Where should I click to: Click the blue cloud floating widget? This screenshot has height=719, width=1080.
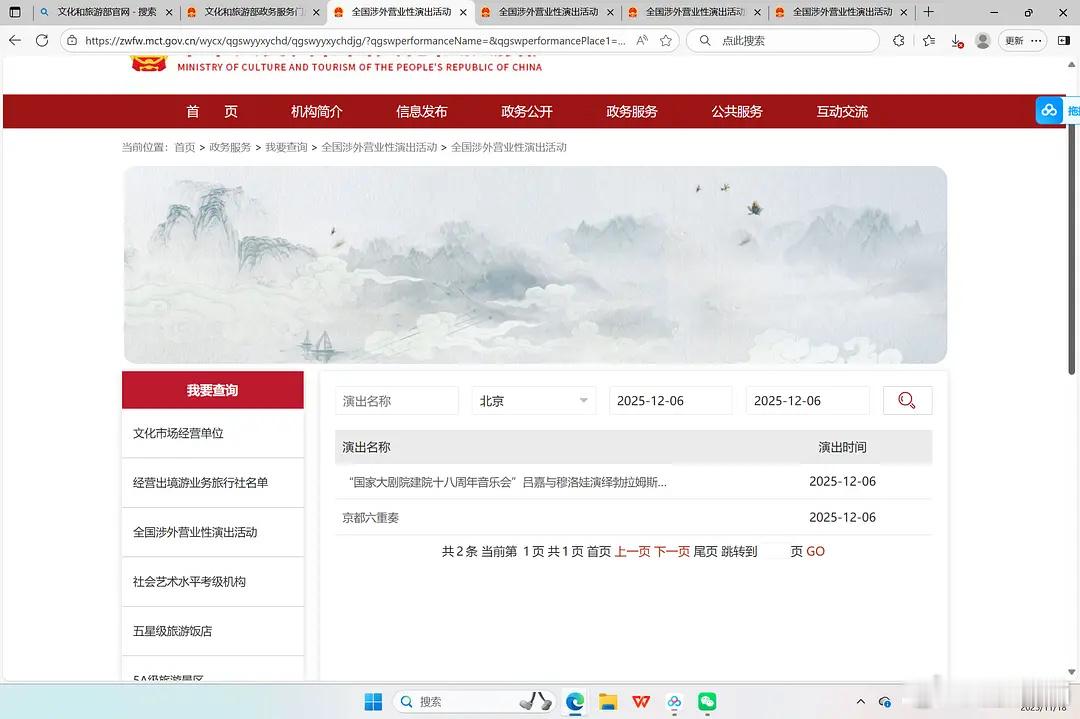[x=1049, y=110]
